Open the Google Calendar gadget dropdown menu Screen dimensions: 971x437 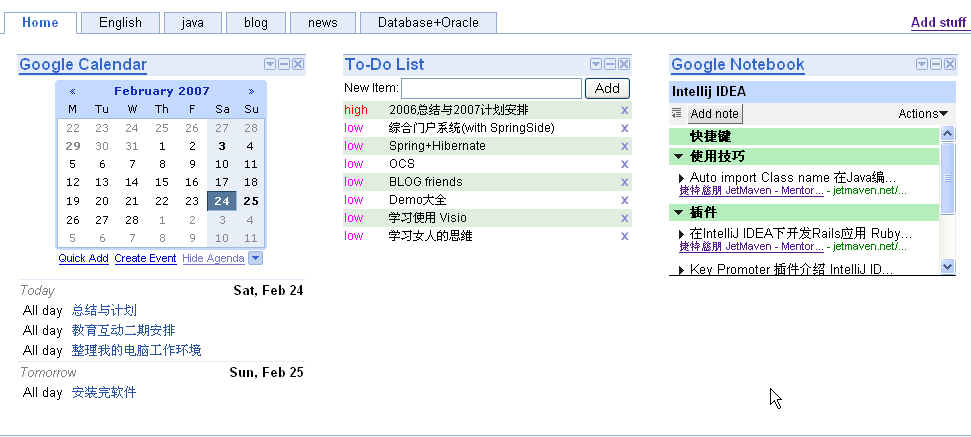[x=270, y=64]
